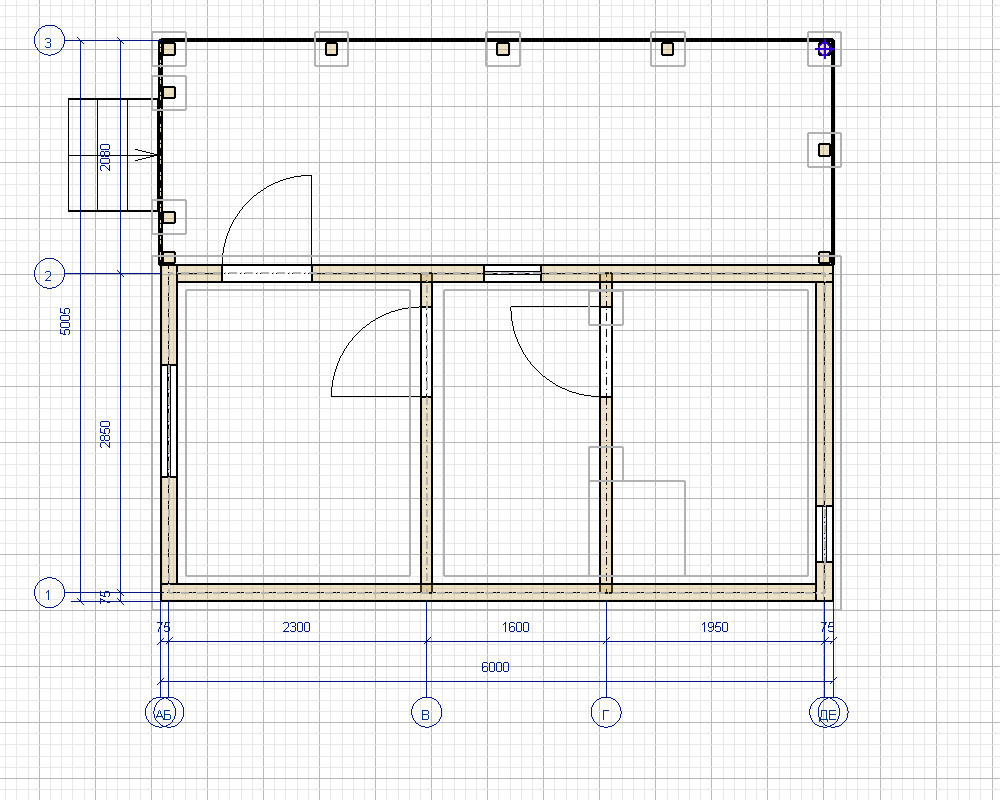1000x800 pixels.
Task: Click the 2300 dimension label
Action: (296, 627)
